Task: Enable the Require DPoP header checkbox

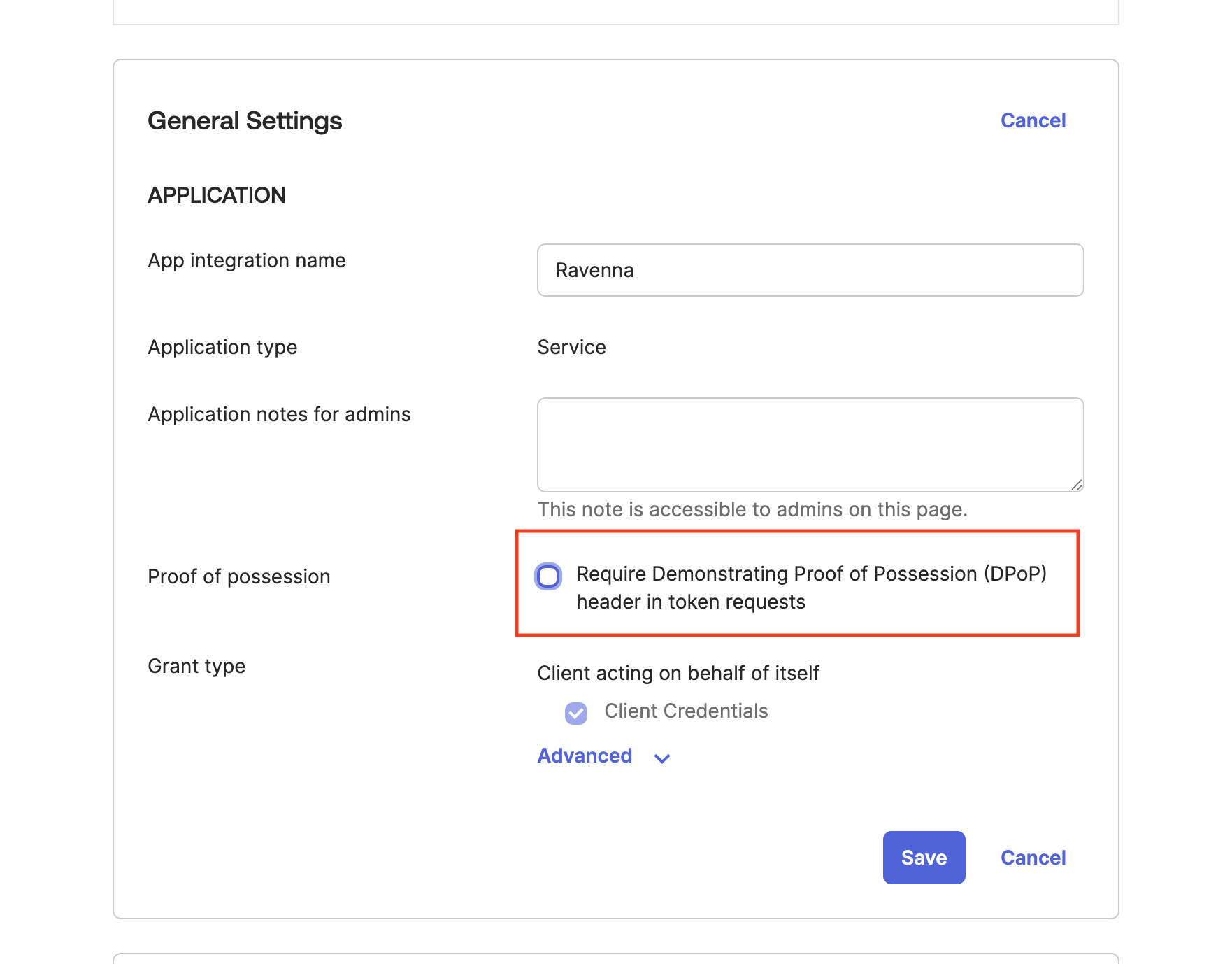Action: click(x=548, y=576)
